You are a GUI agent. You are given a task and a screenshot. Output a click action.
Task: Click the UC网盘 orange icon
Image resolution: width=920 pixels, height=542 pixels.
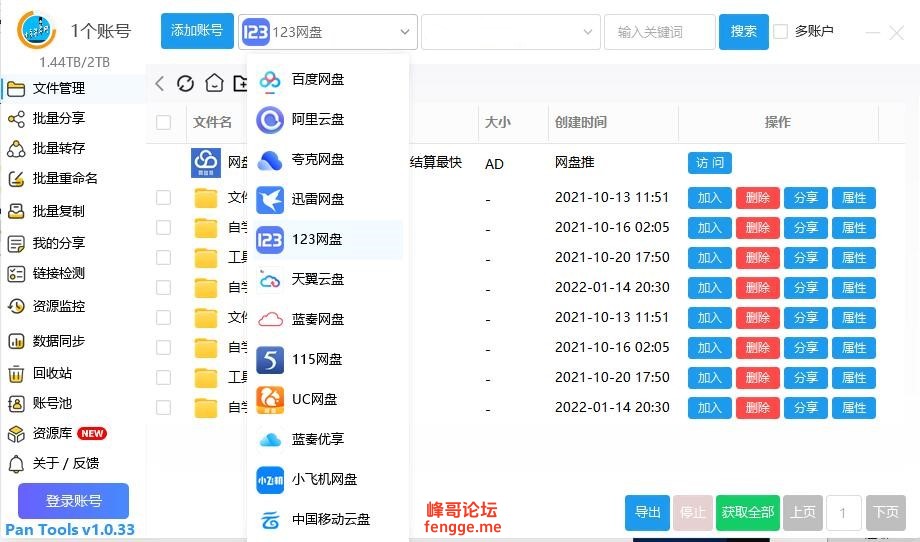[270, 399]
